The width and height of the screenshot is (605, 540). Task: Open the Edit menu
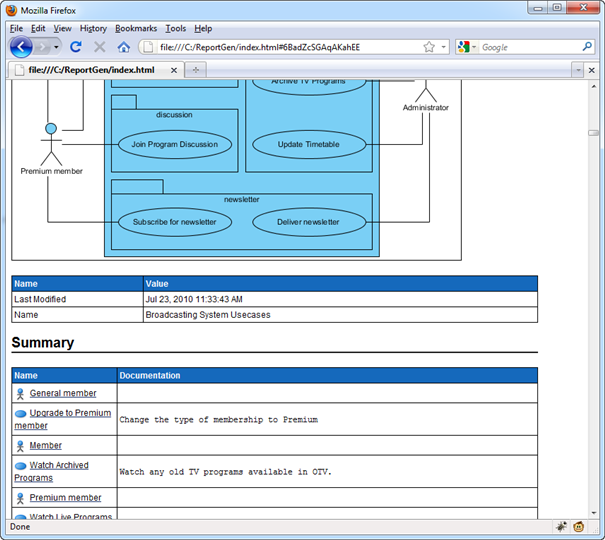[x=38, y=29]
